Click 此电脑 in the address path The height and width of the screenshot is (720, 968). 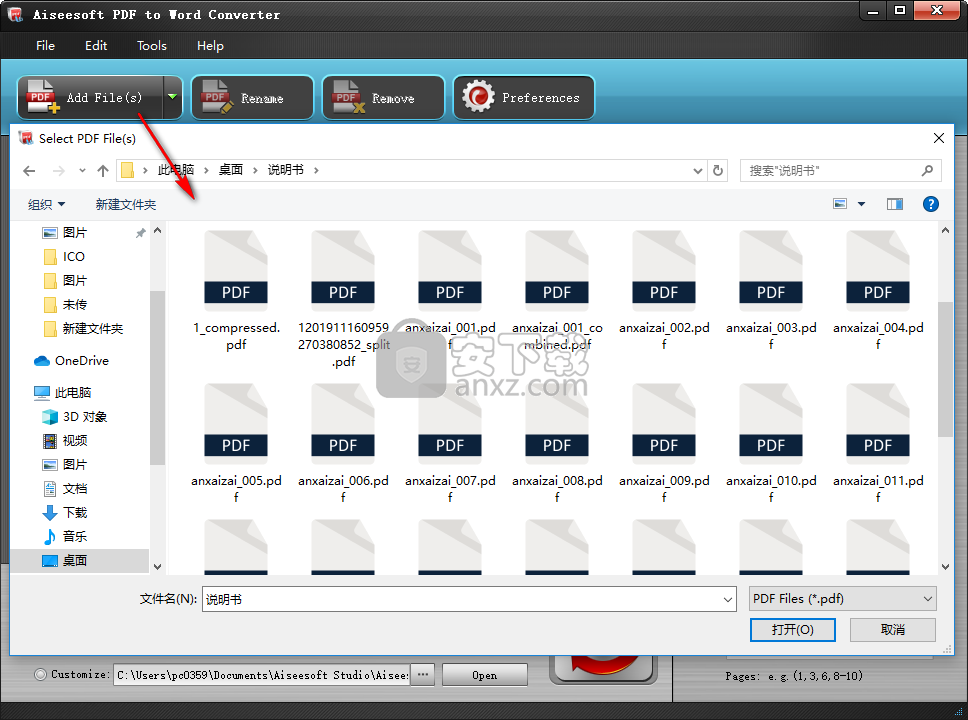175,170
